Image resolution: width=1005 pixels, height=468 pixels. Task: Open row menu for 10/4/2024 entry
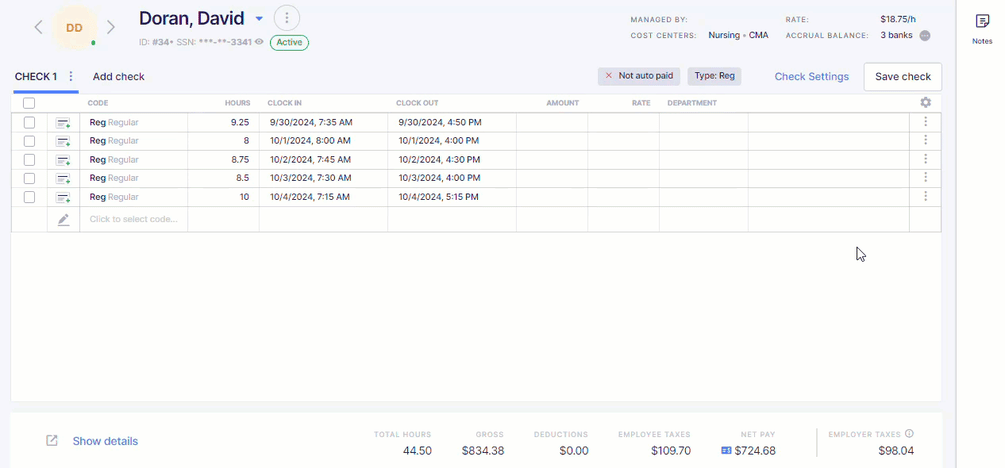[925, 197]
